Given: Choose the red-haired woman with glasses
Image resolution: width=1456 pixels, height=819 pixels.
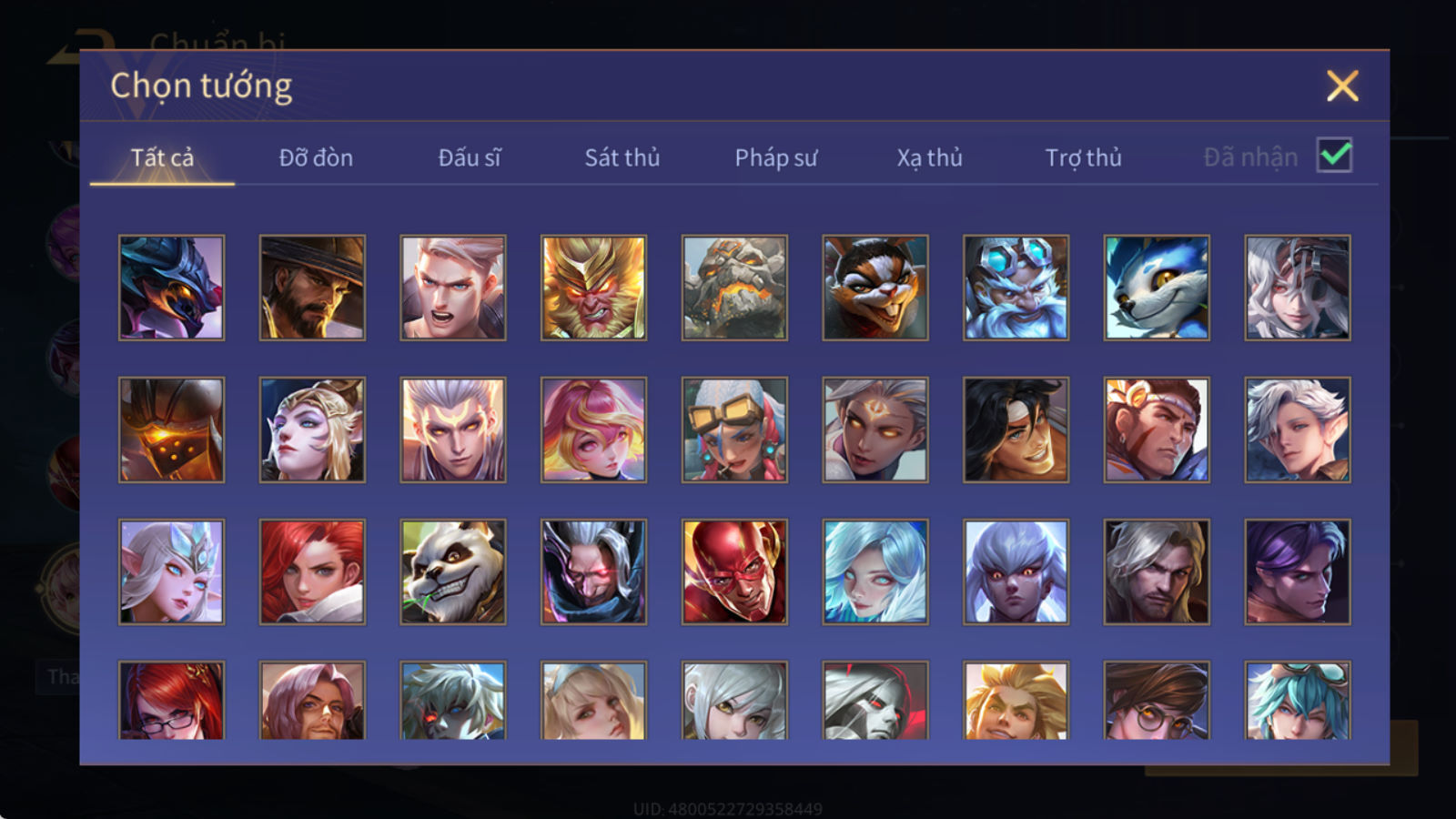Looking at the screenshot, I should [171, 700].
